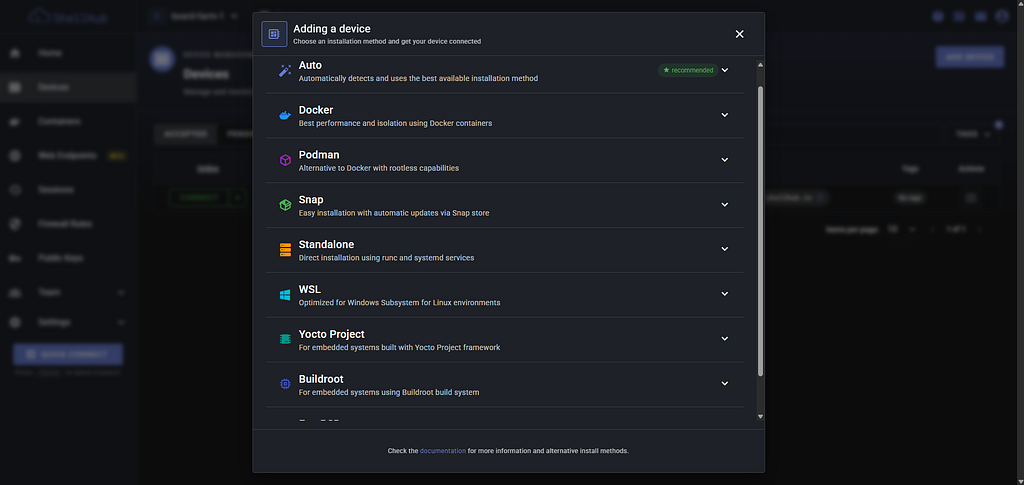Expand the WSL method chevron

point(724,294)
